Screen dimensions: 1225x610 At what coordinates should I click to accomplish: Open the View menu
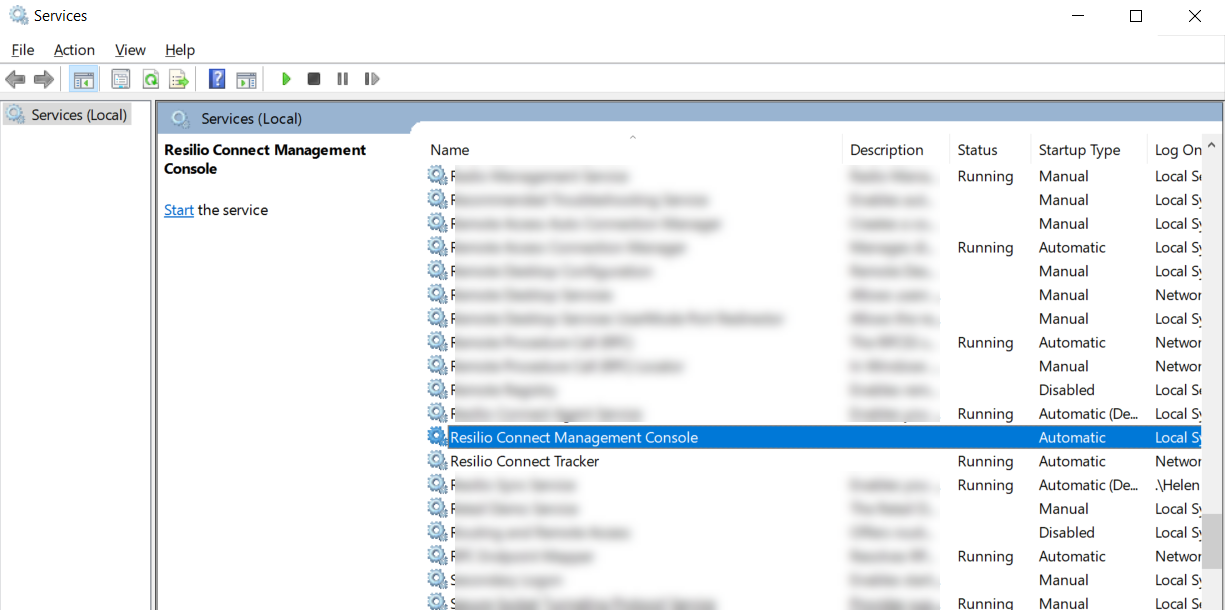point(130,50)
